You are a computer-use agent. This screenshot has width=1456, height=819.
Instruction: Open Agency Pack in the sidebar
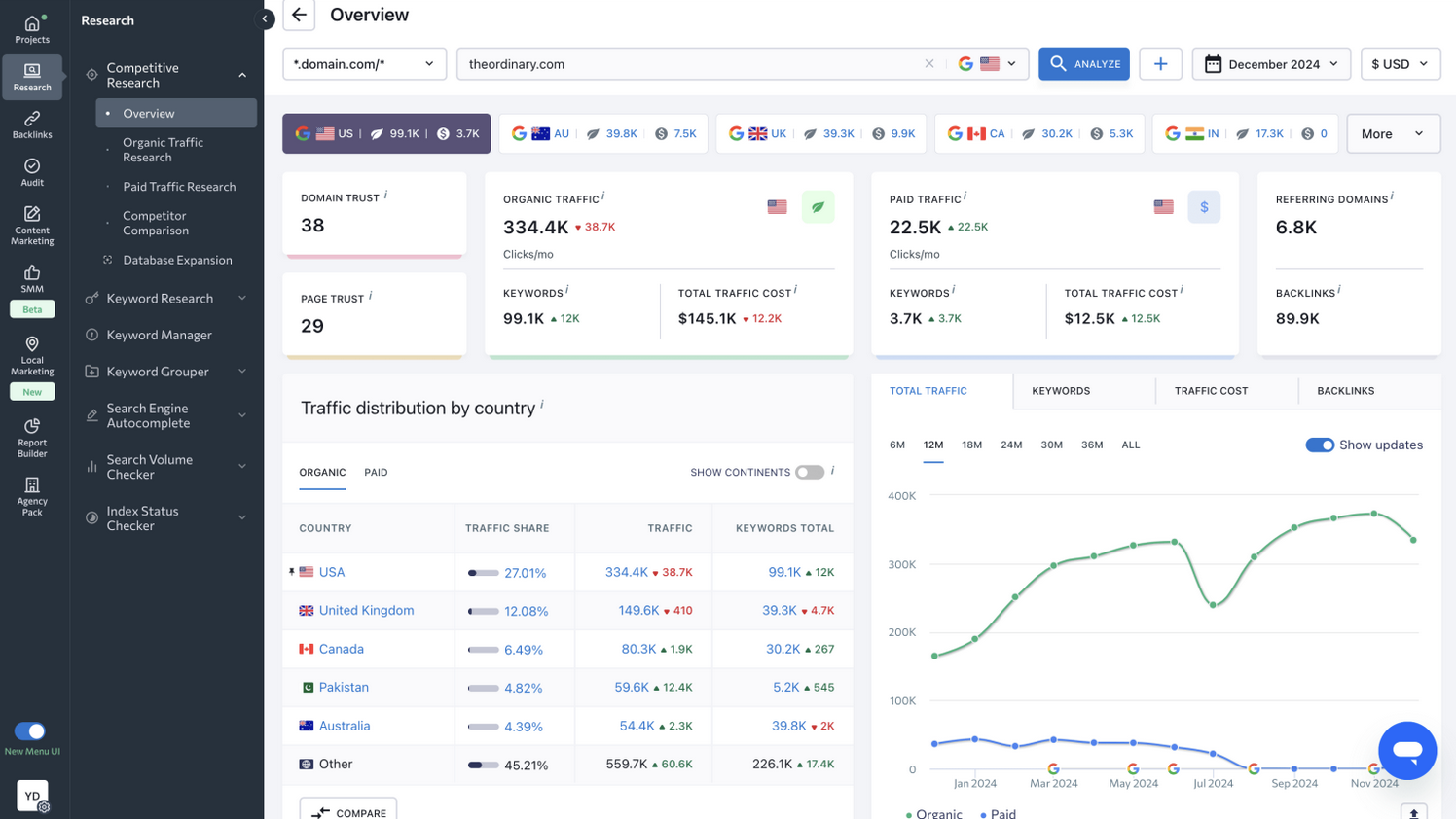pos(32,496)
